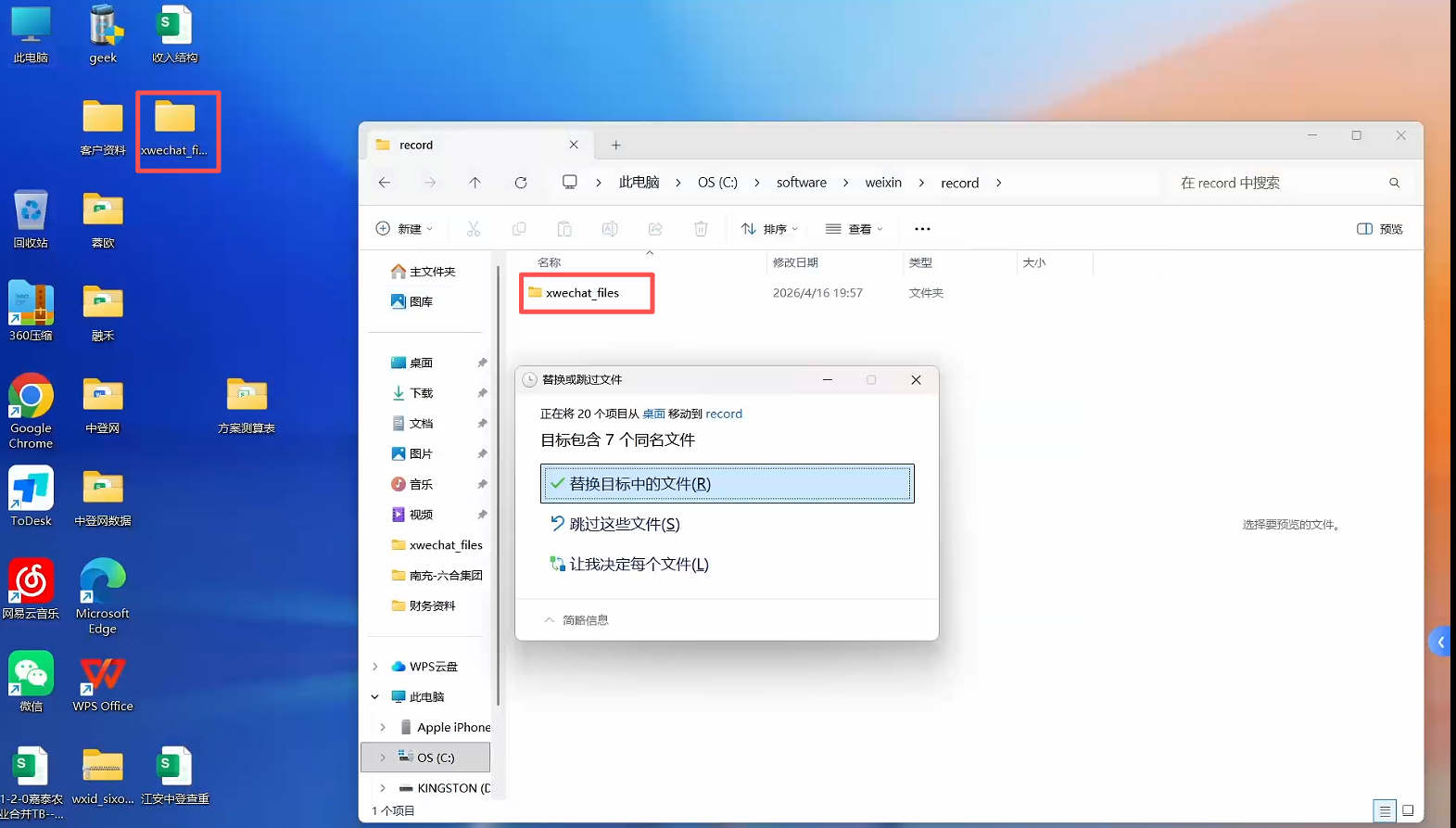Viewport: 1456px width, 828px height.
Task: Collapse dialog details via 简略信息
Action: [576, 620]
